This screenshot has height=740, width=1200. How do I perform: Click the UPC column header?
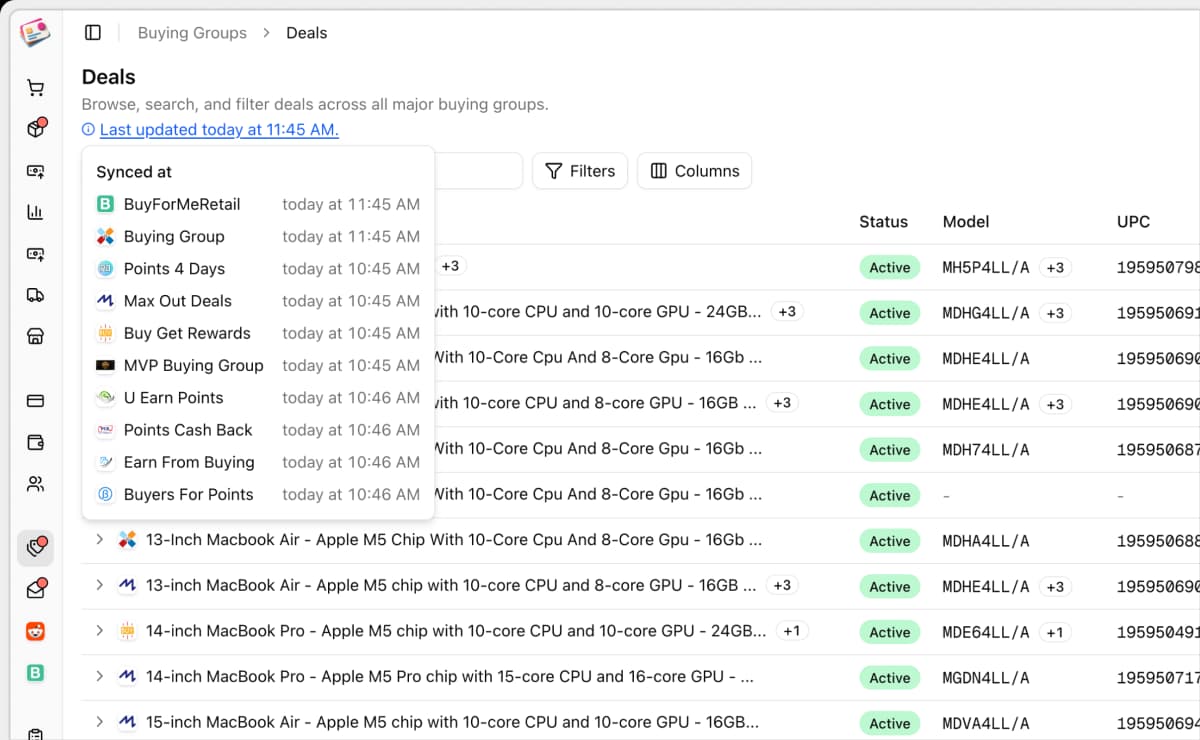(x=1133, y=222)
